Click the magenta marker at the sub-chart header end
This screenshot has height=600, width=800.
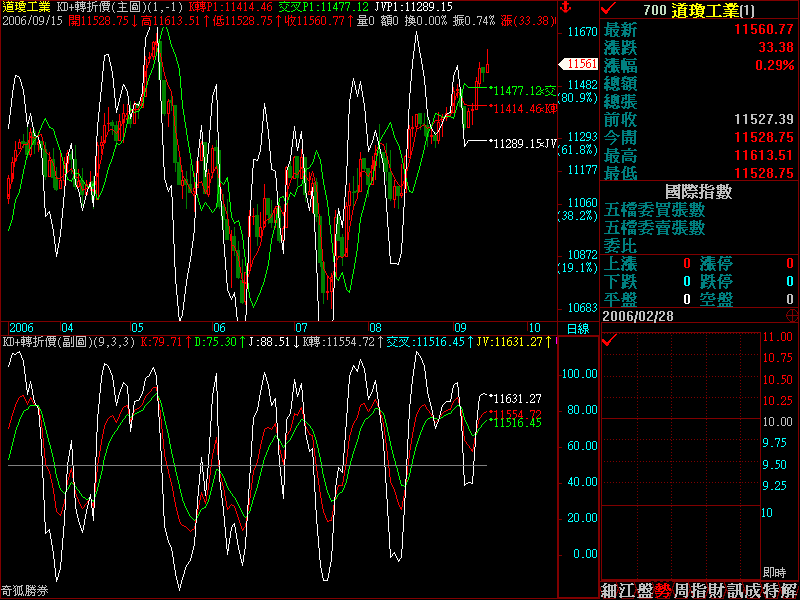557,342
